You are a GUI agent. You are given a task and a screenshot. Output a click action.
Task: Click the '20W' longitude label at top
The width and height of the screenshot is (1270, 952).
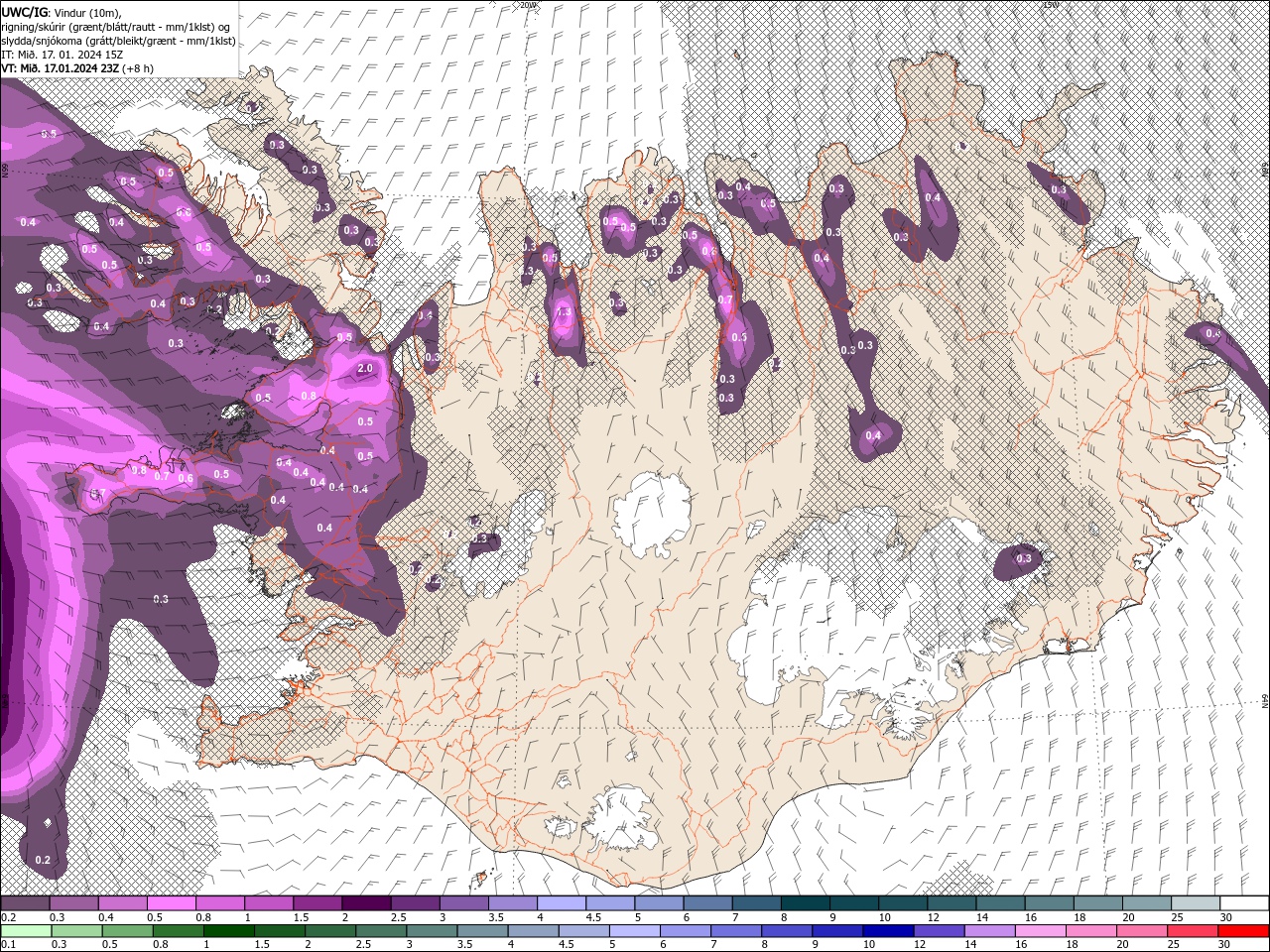click(527, 5)
